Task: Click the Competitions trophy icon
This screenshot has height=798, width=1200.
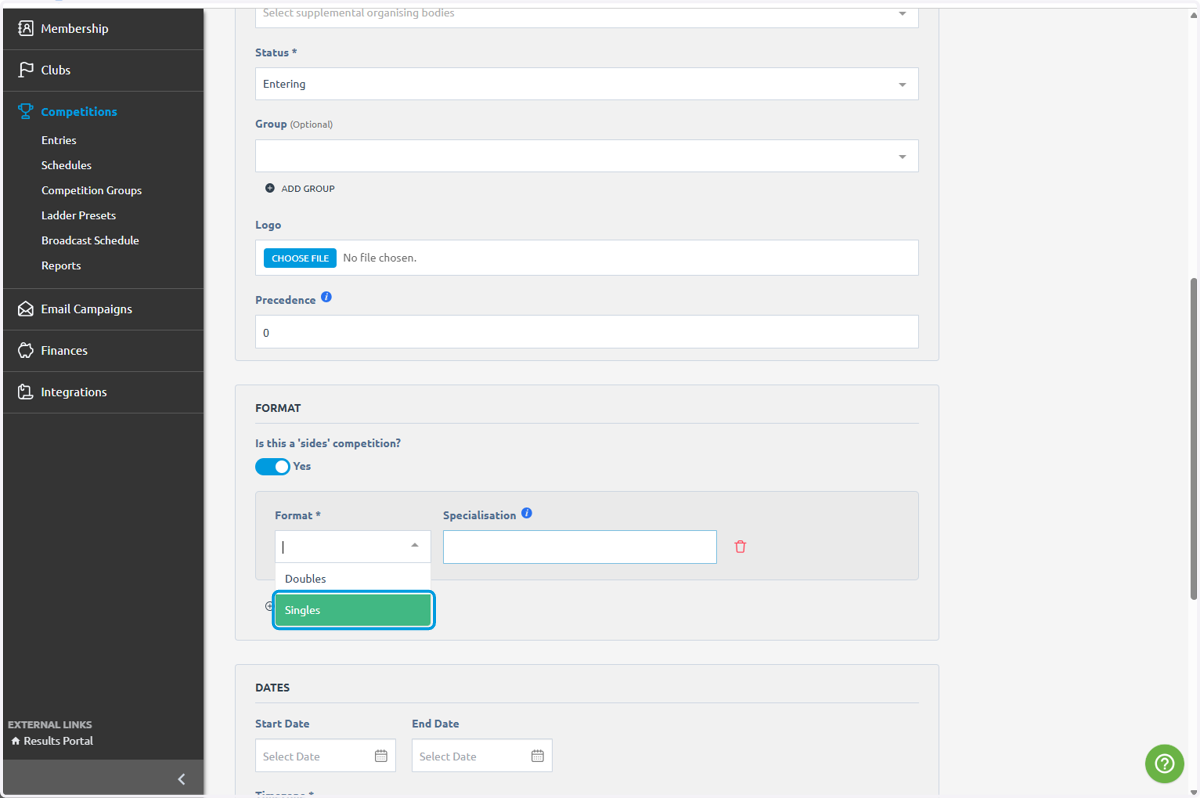Action: 26,111
